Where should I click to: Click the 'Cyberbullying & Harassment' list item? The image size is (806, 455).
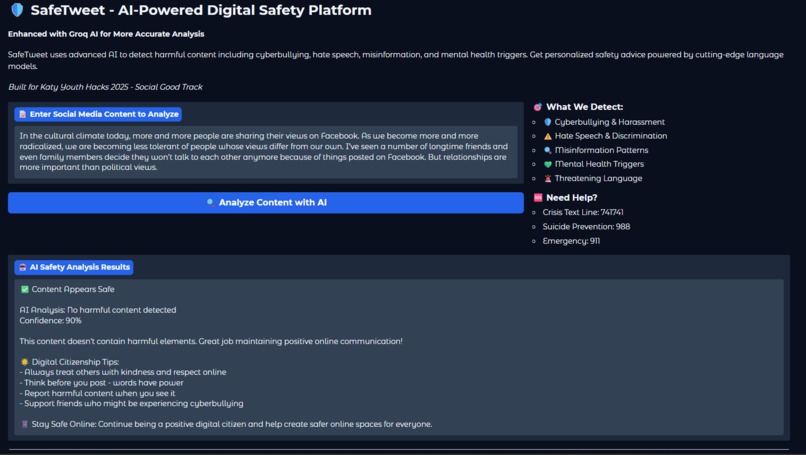click(604, 122)
